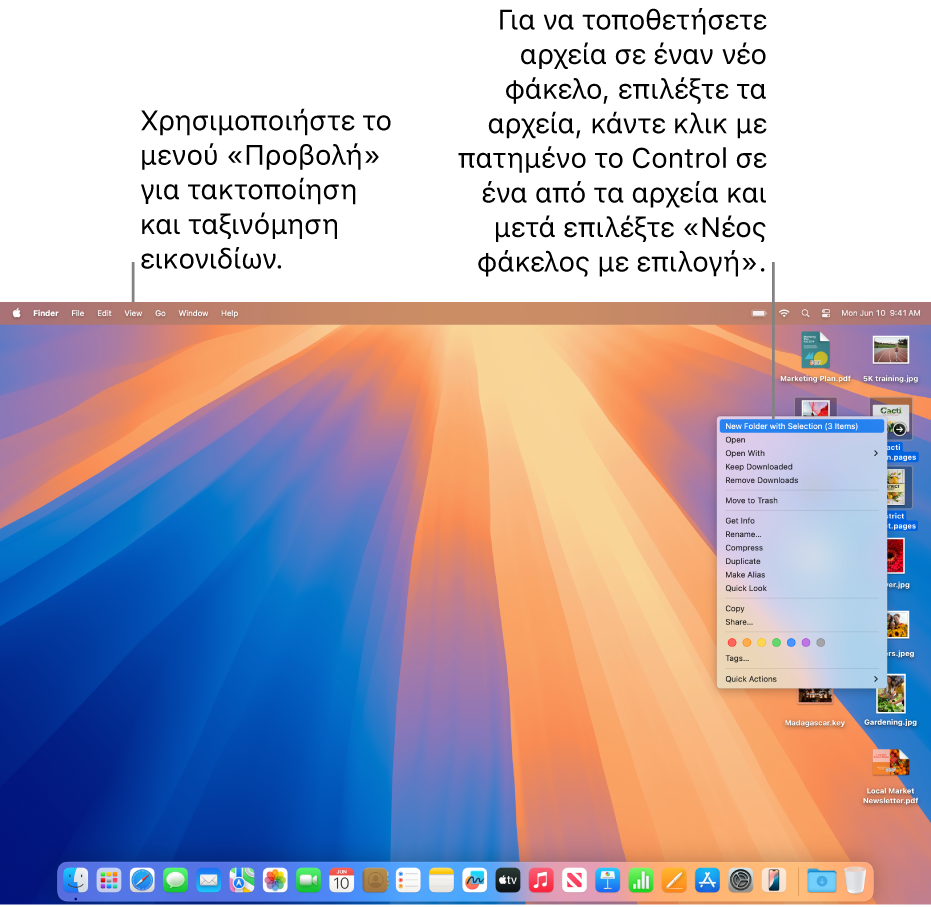The height and width of the screenshot is (907, 931).
Task: Choose Open from the context menu
Action: (802, 440)
